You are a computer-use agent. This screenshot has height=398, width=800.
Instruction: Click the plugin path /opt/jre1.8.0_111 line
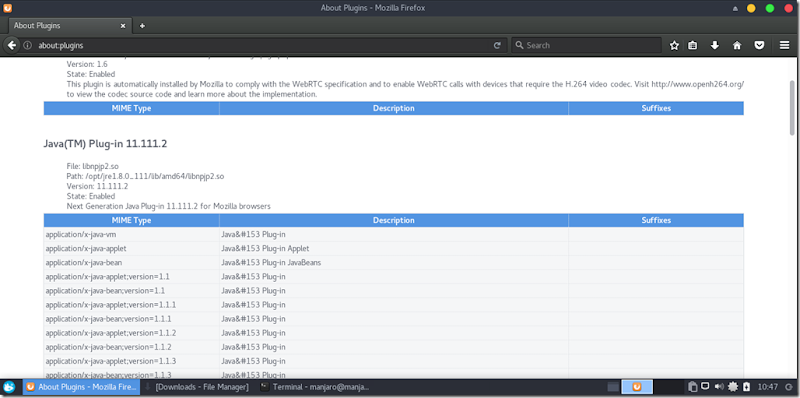(145, 176)
